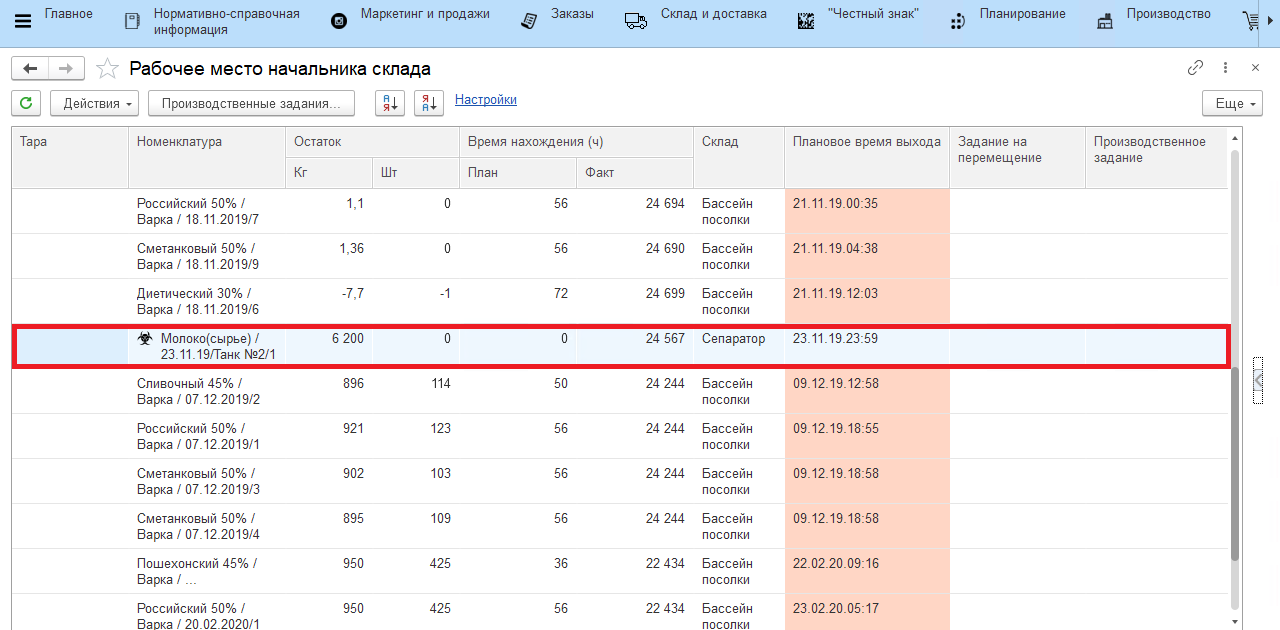1280x630 pixels.
Task: Sort descending with the Я-А icon
Action: click(x=428, y=103)
